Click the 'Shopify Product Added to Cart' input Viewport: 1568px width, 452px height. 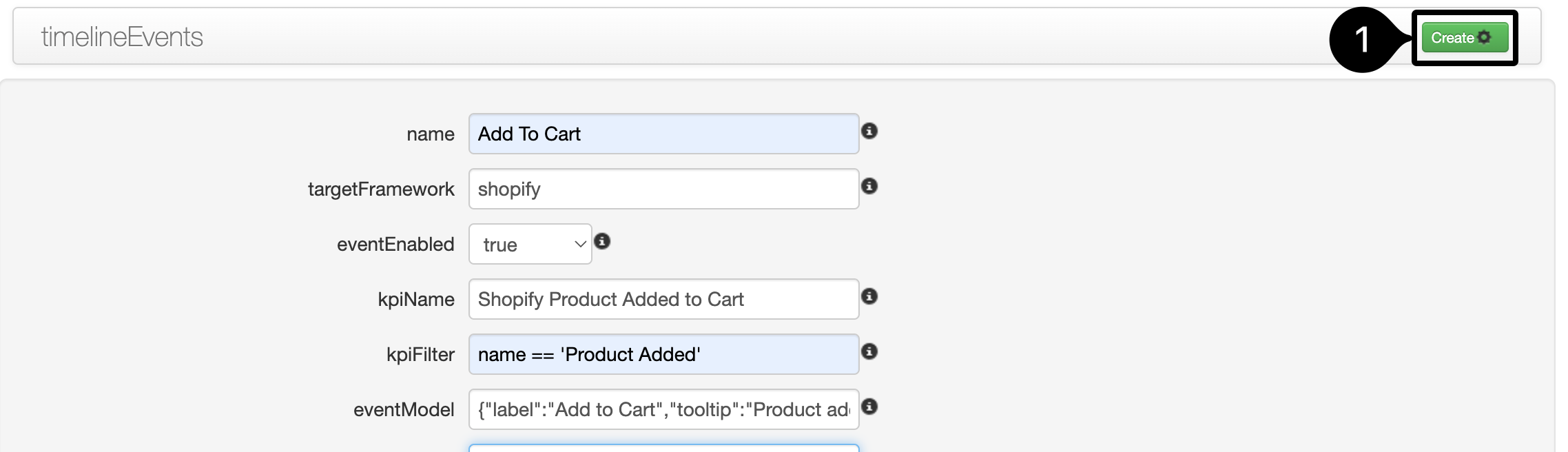click(663, 299)
